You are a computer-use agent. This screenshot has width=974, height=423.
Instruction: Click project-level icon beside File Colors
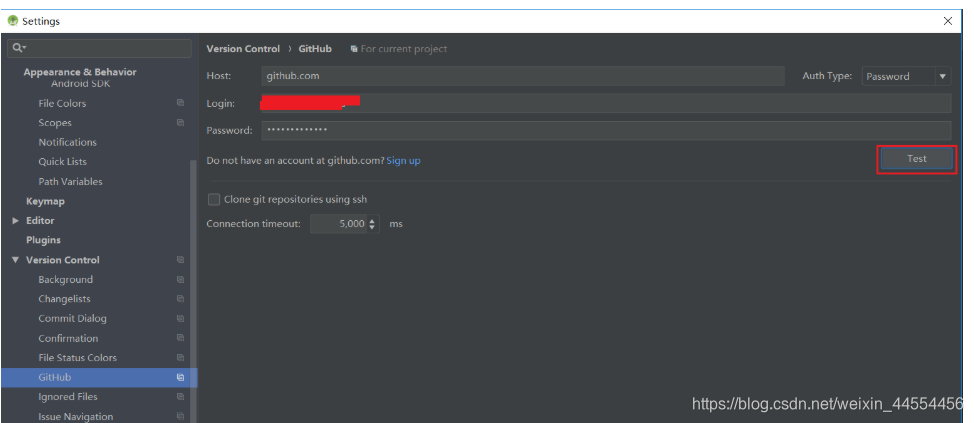pyautogui.click(x=180, y=103)
